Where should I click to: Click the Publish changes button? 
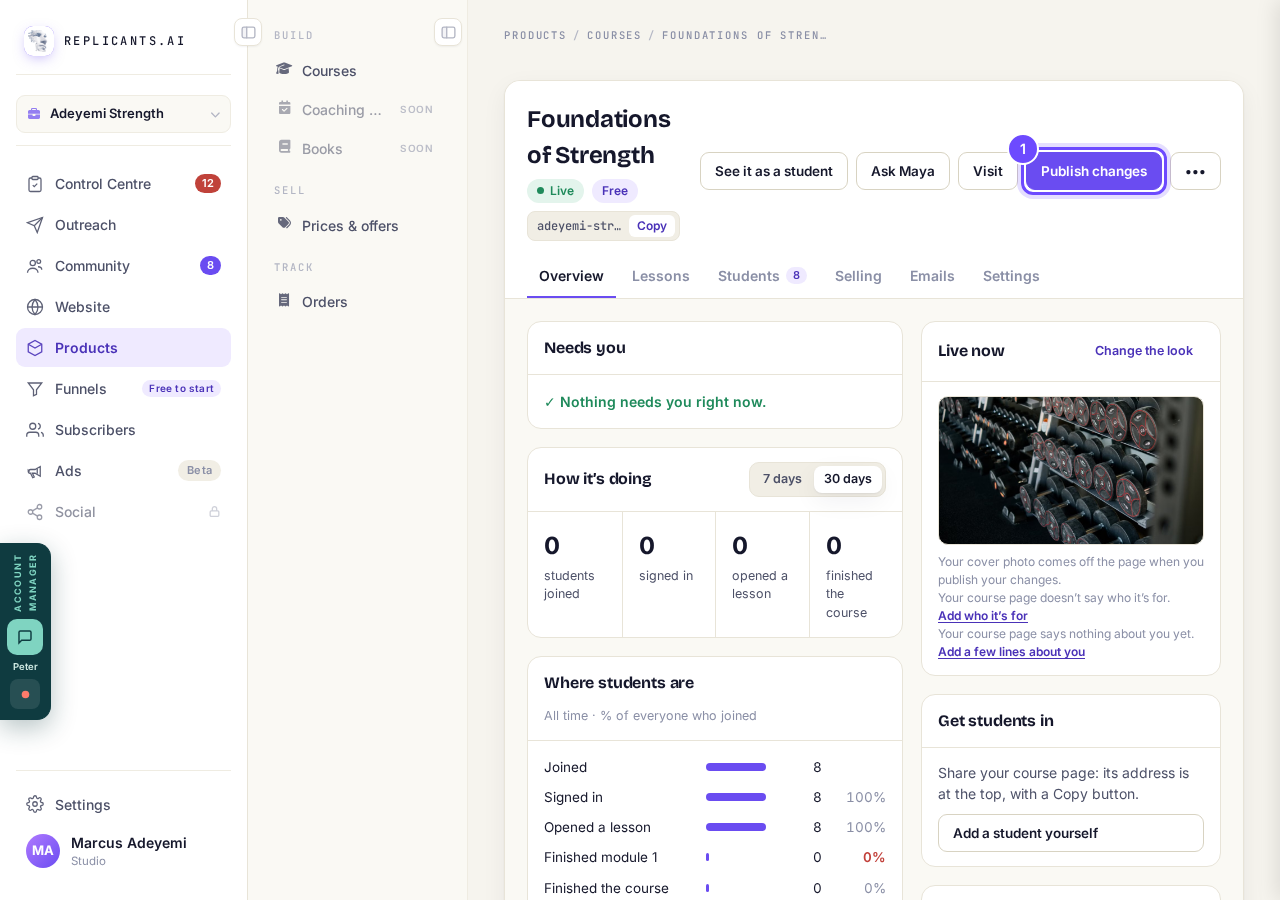(x=1094, y=171)
